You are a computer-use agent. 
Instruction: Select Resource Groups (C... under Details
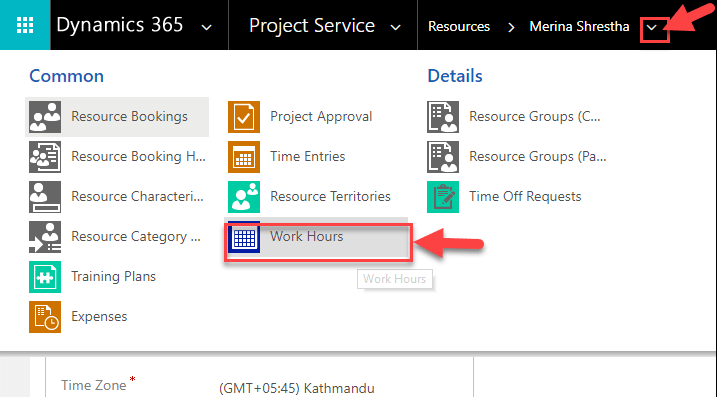tap(515, 117)
